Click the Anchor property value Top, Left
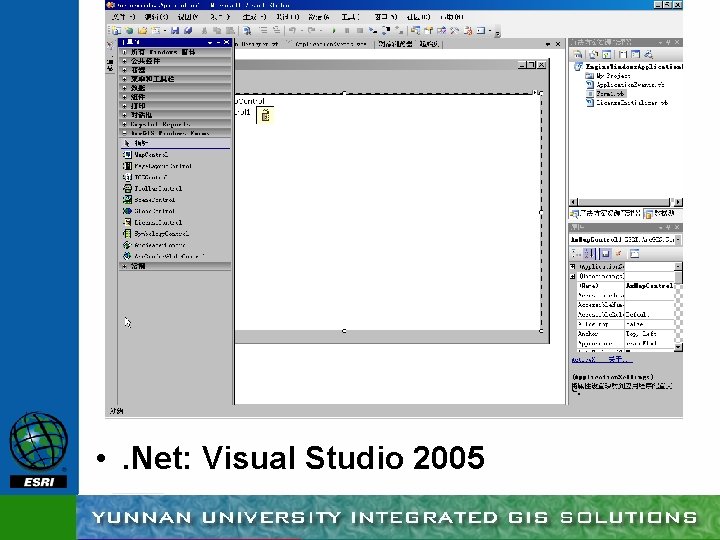Viewport: 720px width, 540px height. (649, 334)
